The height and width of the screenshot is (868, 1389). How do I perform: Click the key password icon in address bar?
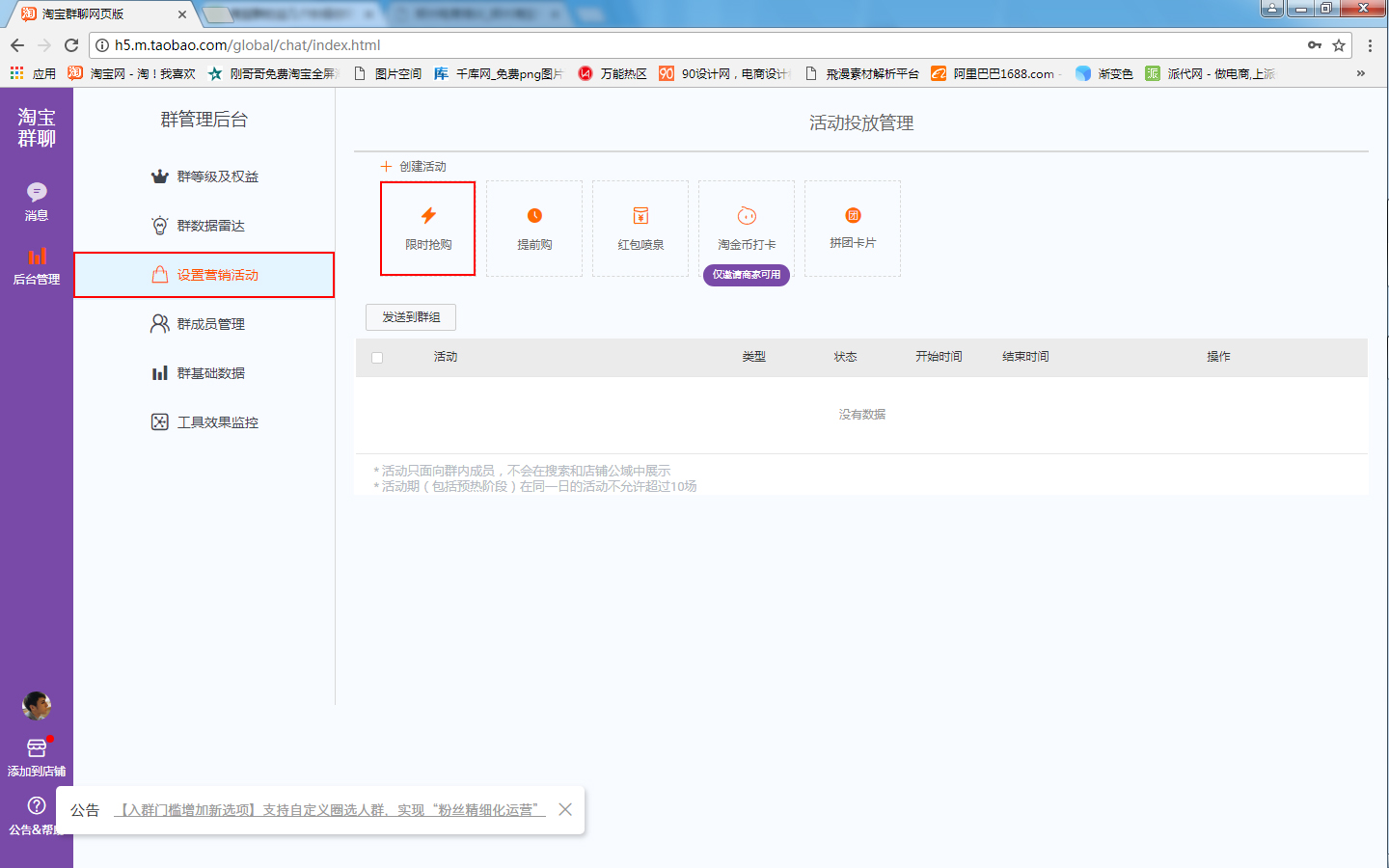point(1315,45)
